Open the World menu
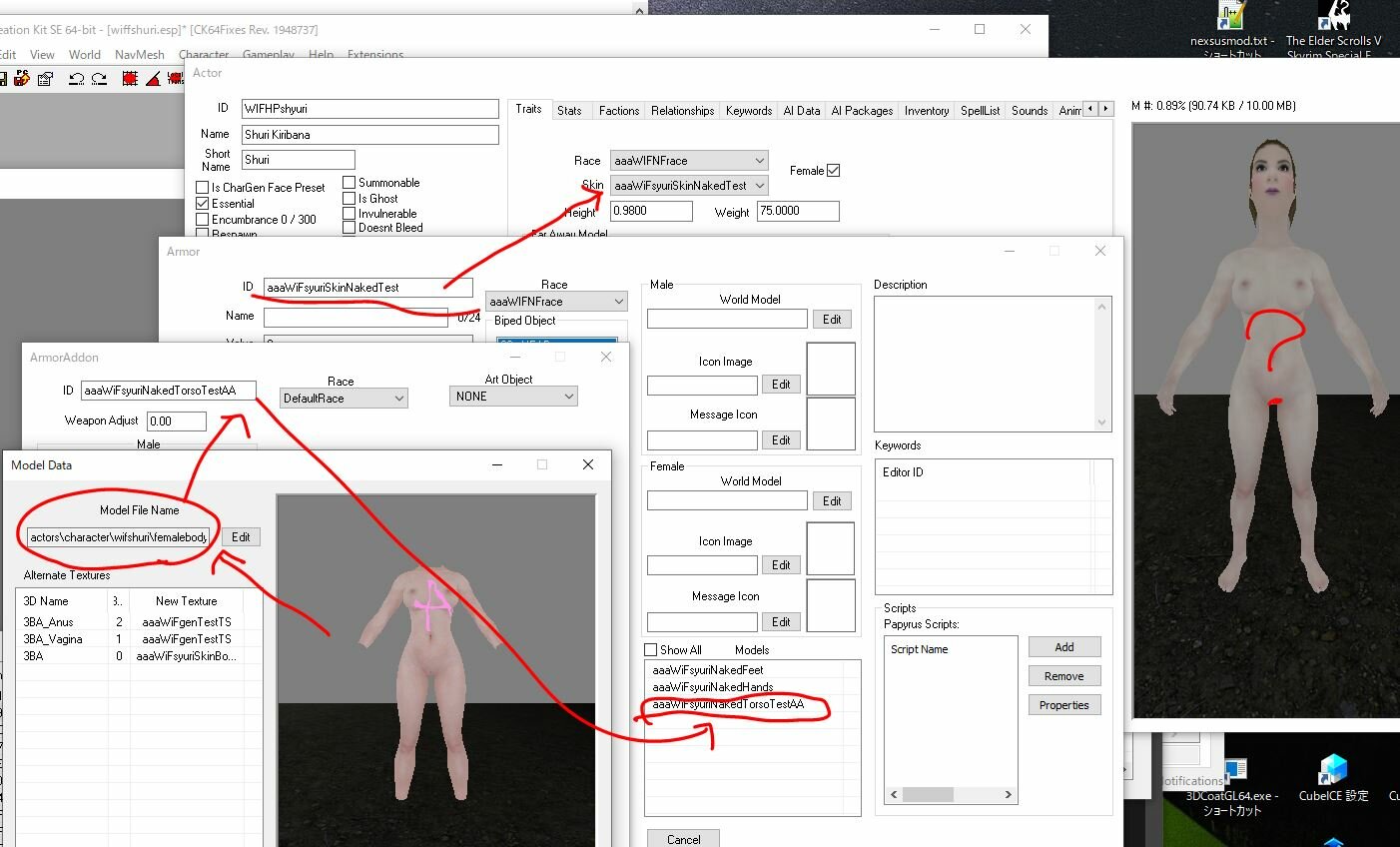1400x847 pixels. point(85,55)
